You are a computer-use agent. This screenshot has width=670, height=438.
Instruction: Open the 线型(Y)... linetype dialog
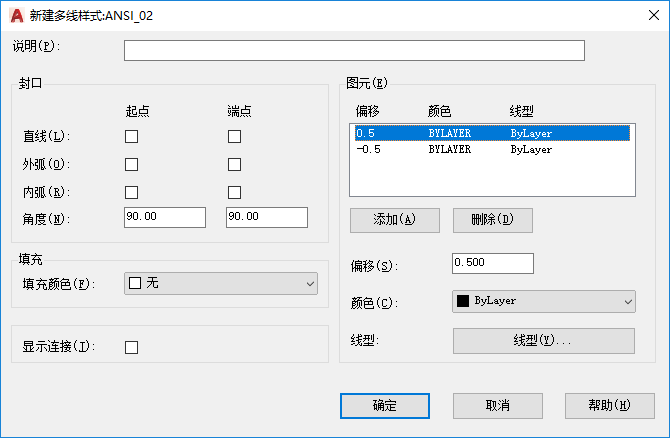click(x=544, y=341)
